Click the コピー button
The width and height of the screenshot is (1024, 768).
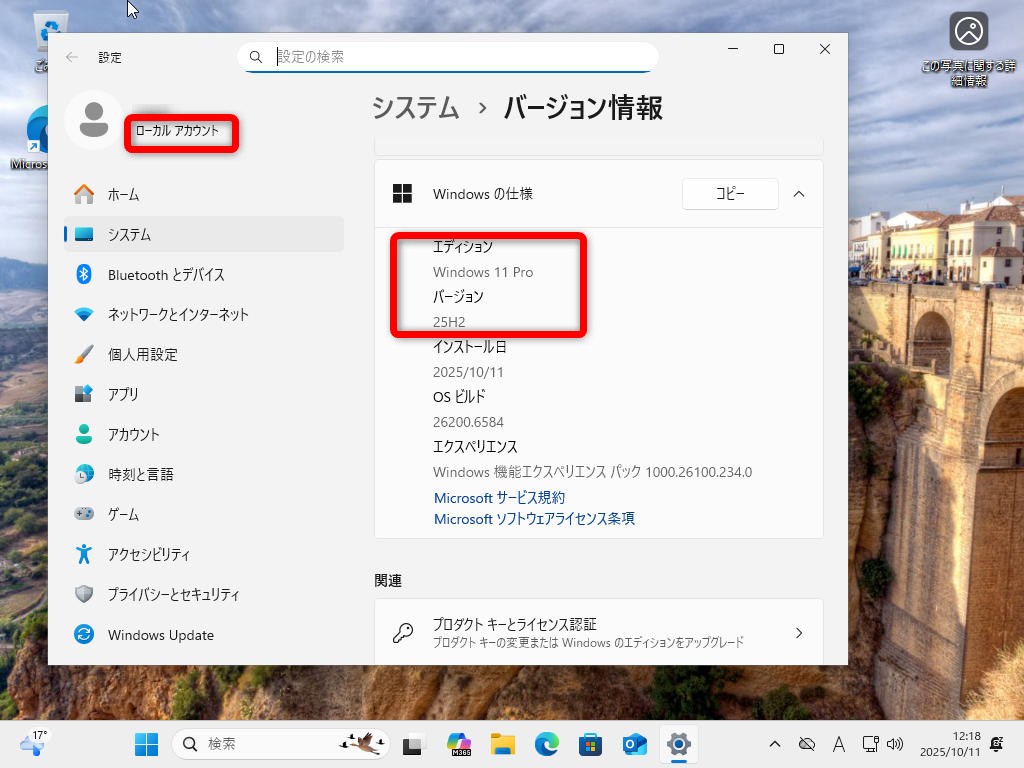tap(730, 194)
